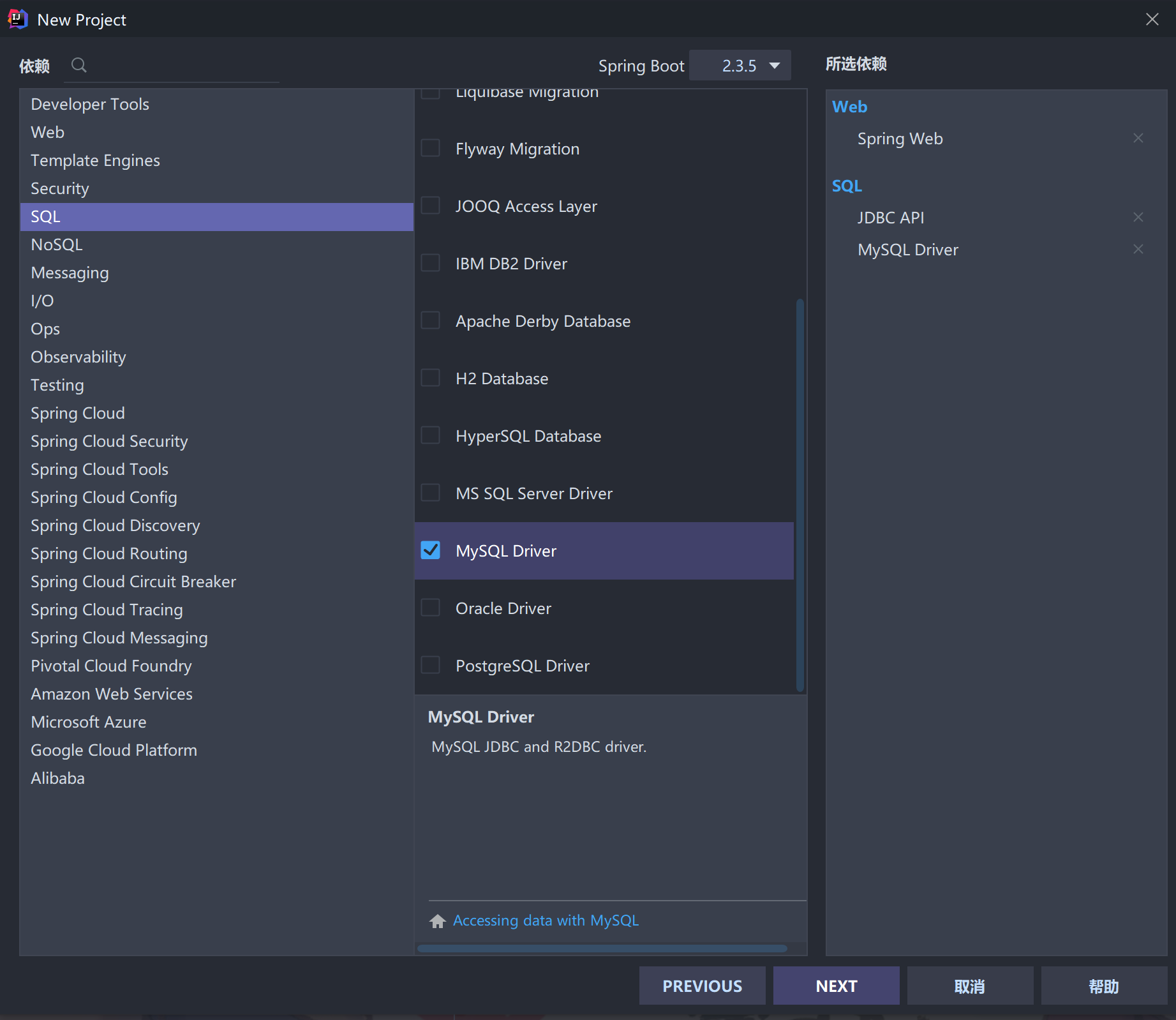
Task: Open Spring Cloud Tools category
Action: 217,469
